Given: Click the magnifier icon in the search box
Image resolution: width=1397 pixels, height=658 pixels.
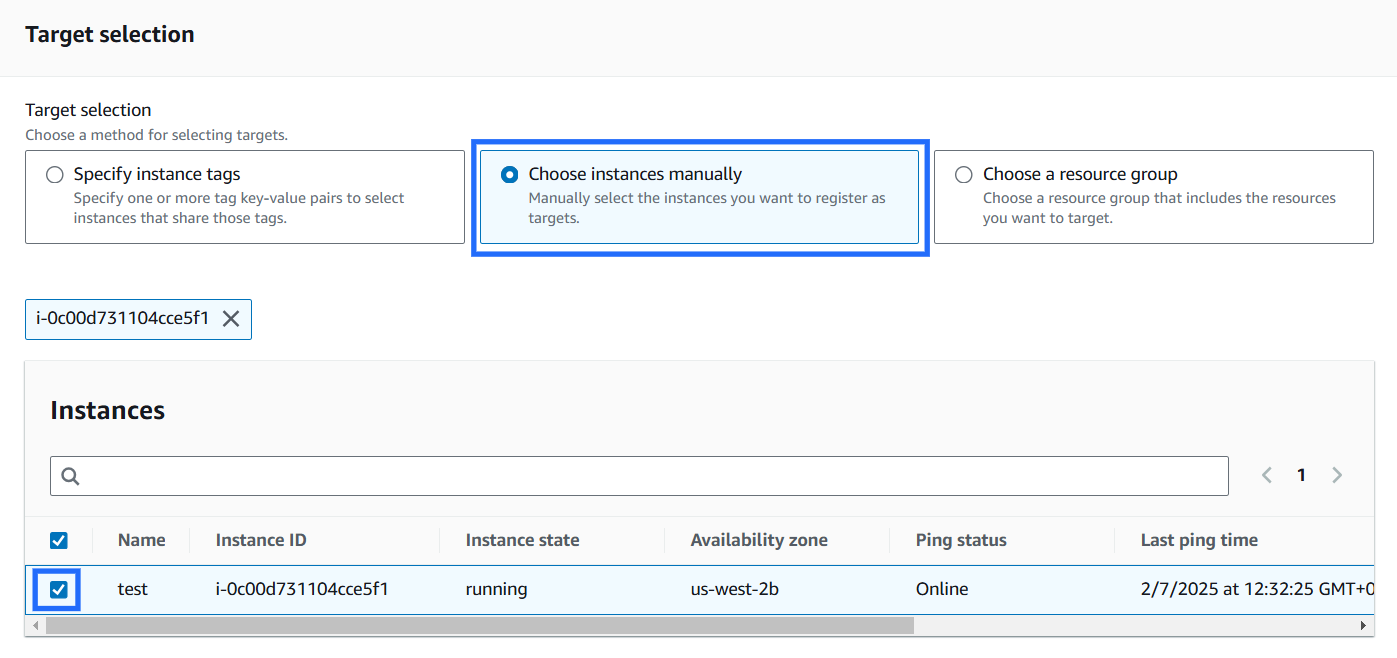Looking at the screenshot, I should point(70,476).
